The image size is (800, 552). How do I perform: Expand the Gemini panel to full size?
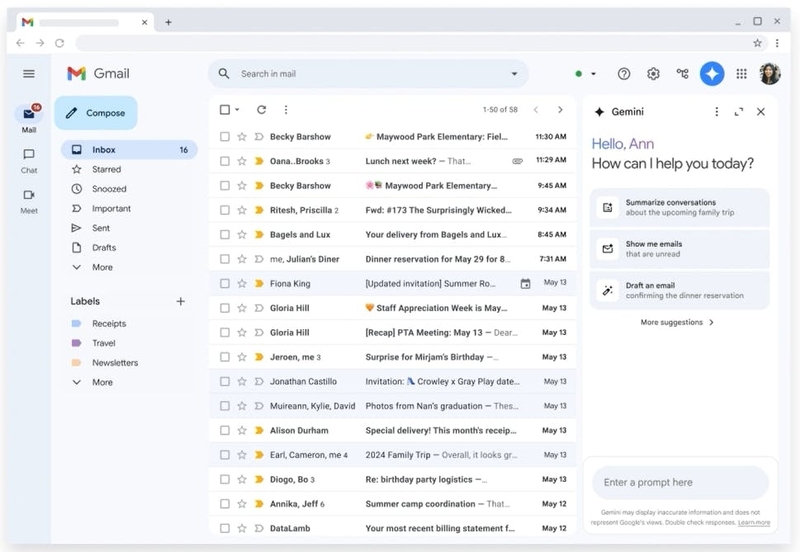738,112
